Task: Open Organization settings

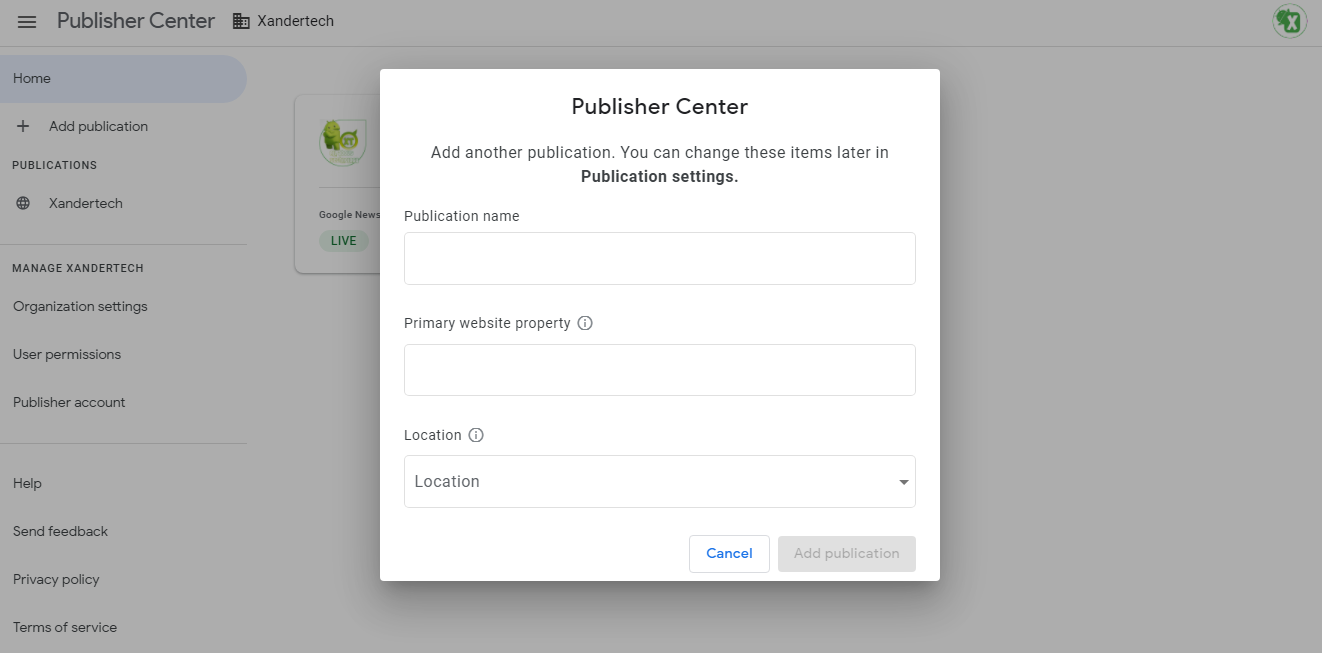Action: [80, 307]
